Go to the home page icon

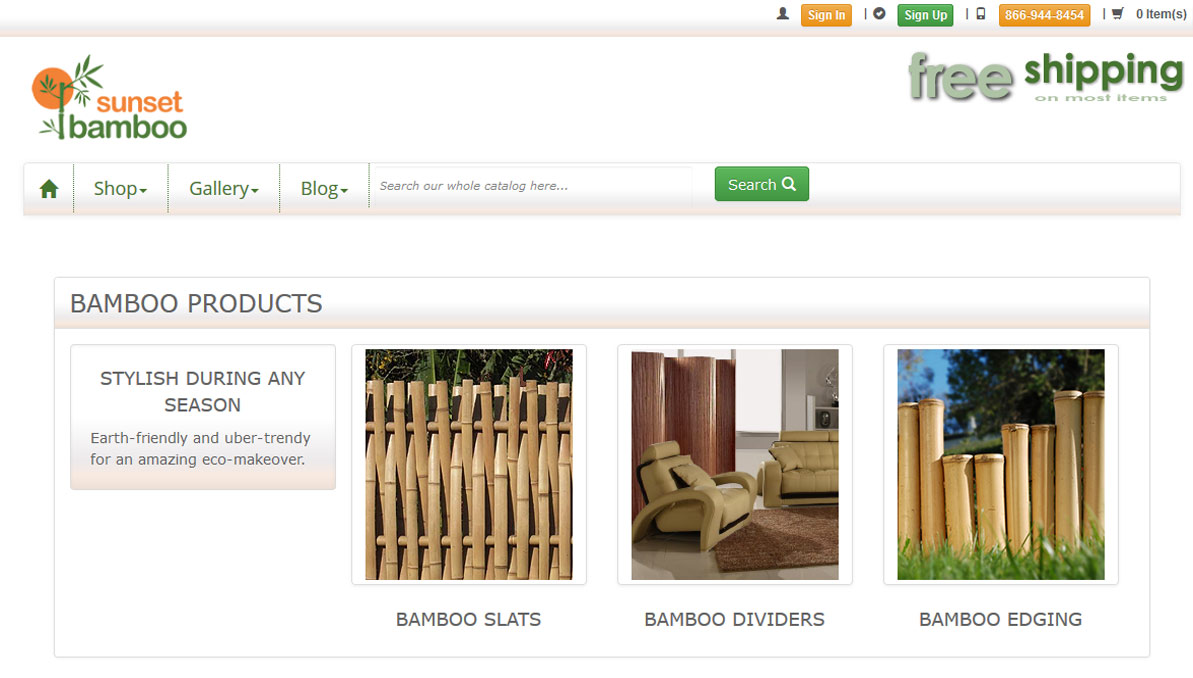(x=49, y=189)
